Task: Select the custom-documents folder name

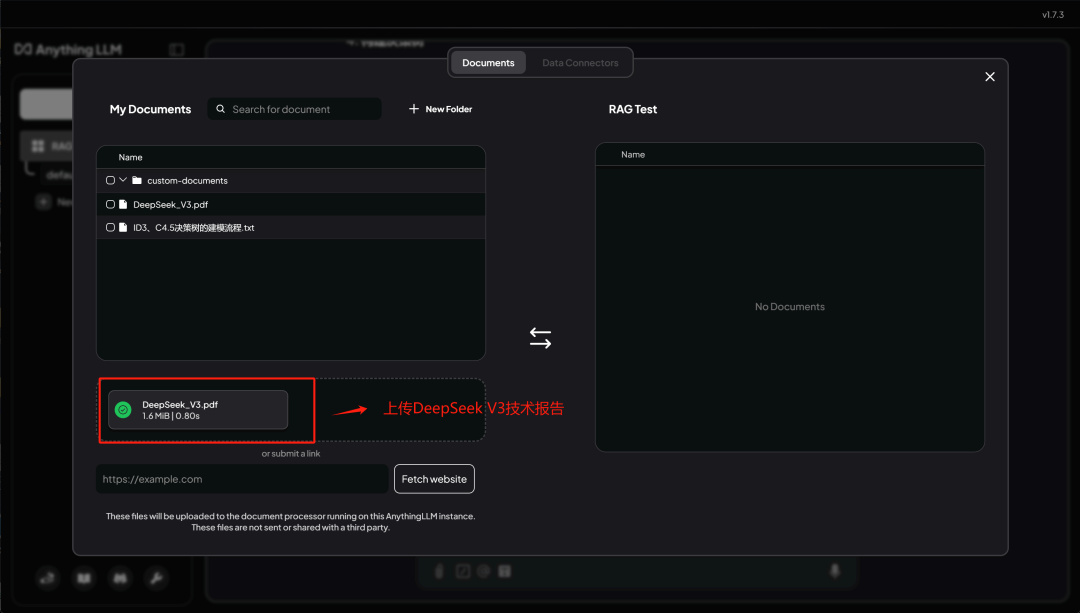Action: pyautogui.click(x=187, y=180)
